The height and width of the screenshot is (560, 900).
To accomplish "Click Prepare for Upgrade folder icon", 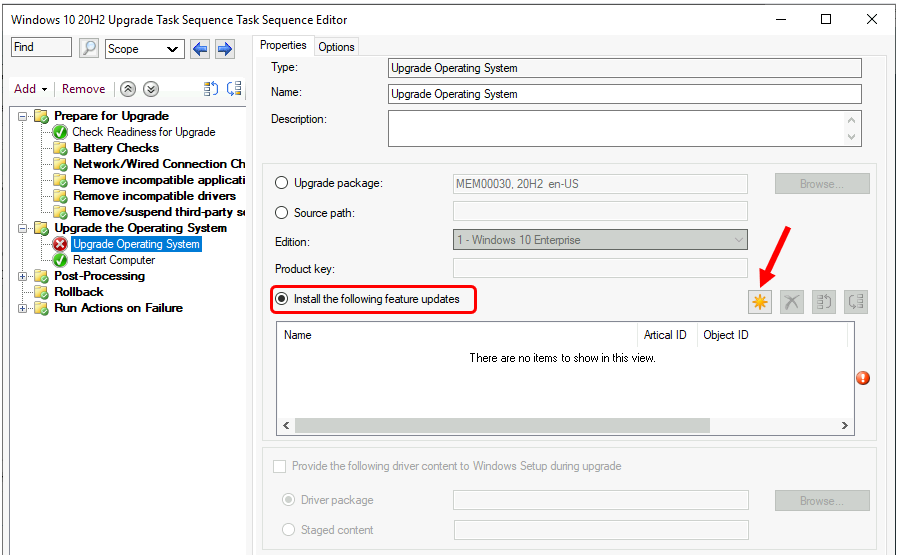I will click(41, 116).
